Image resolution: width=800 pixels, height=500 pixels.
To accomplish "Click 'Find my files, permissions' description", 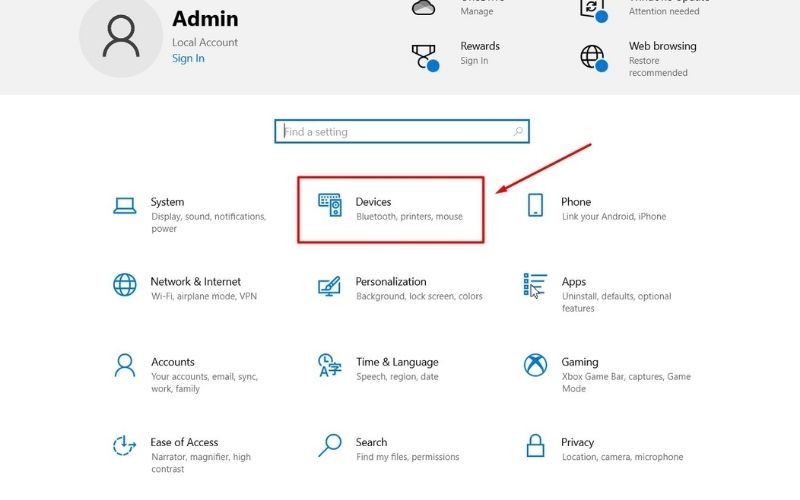I will point(408,457).
